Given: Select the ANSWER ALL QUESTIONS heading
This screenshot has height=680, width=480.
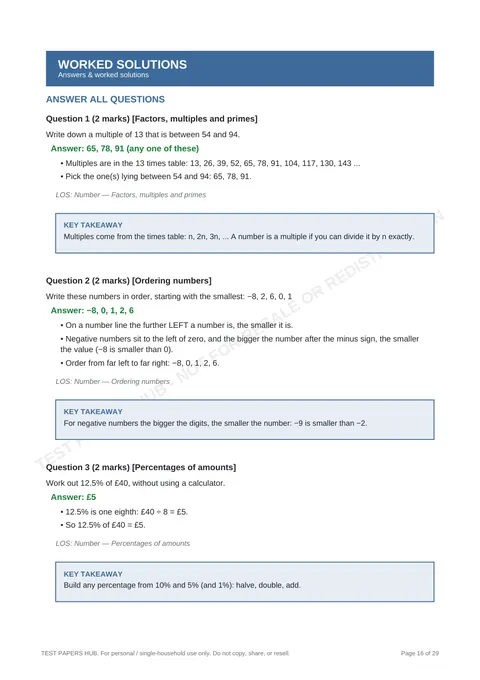Looking at the screenshot, I should pos(105,99).
